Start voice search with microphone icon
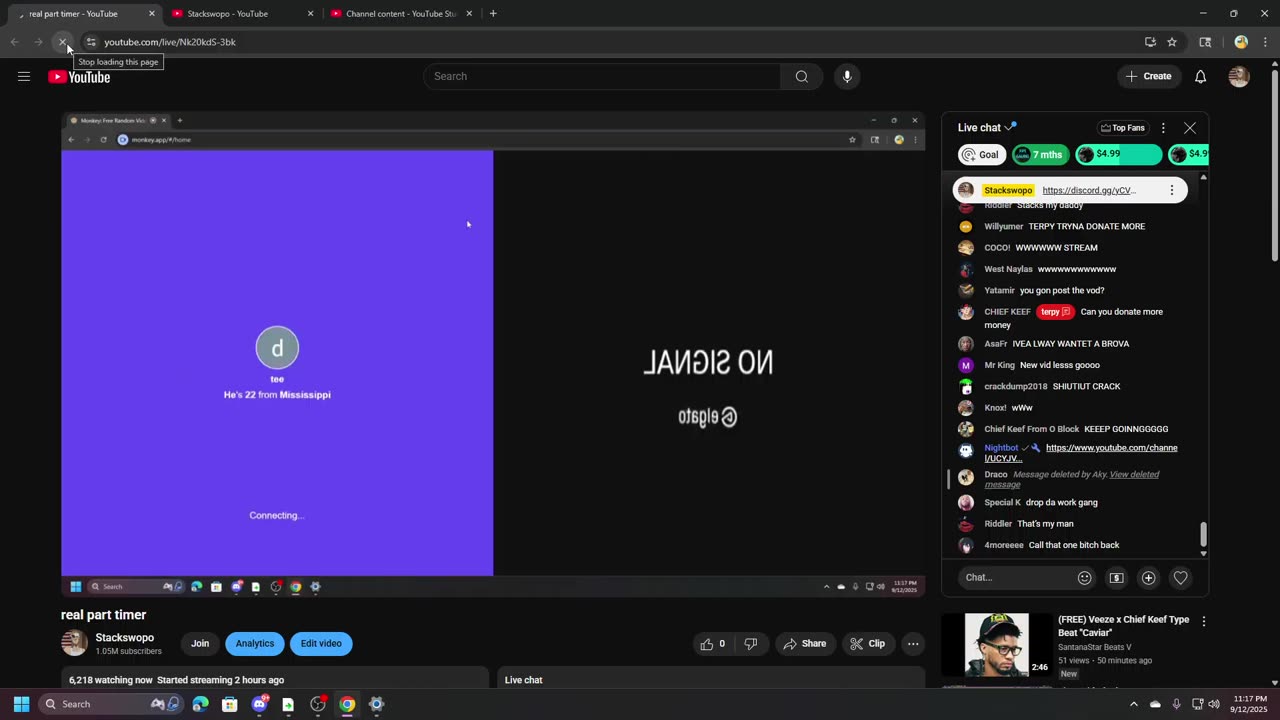1280x720 pixels. click(847, 76)
